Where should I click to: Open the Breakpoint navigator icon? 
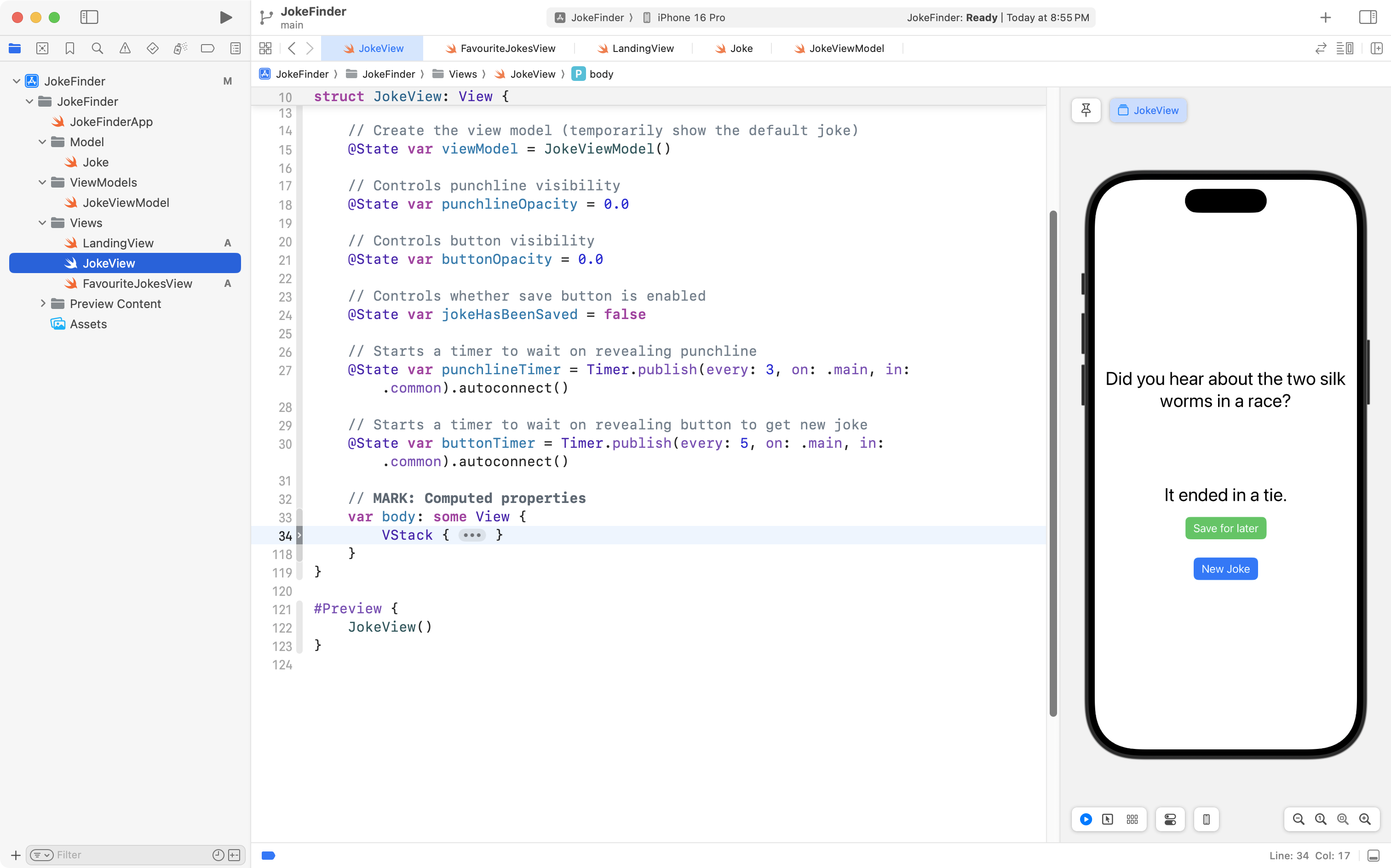pos(207,48)
